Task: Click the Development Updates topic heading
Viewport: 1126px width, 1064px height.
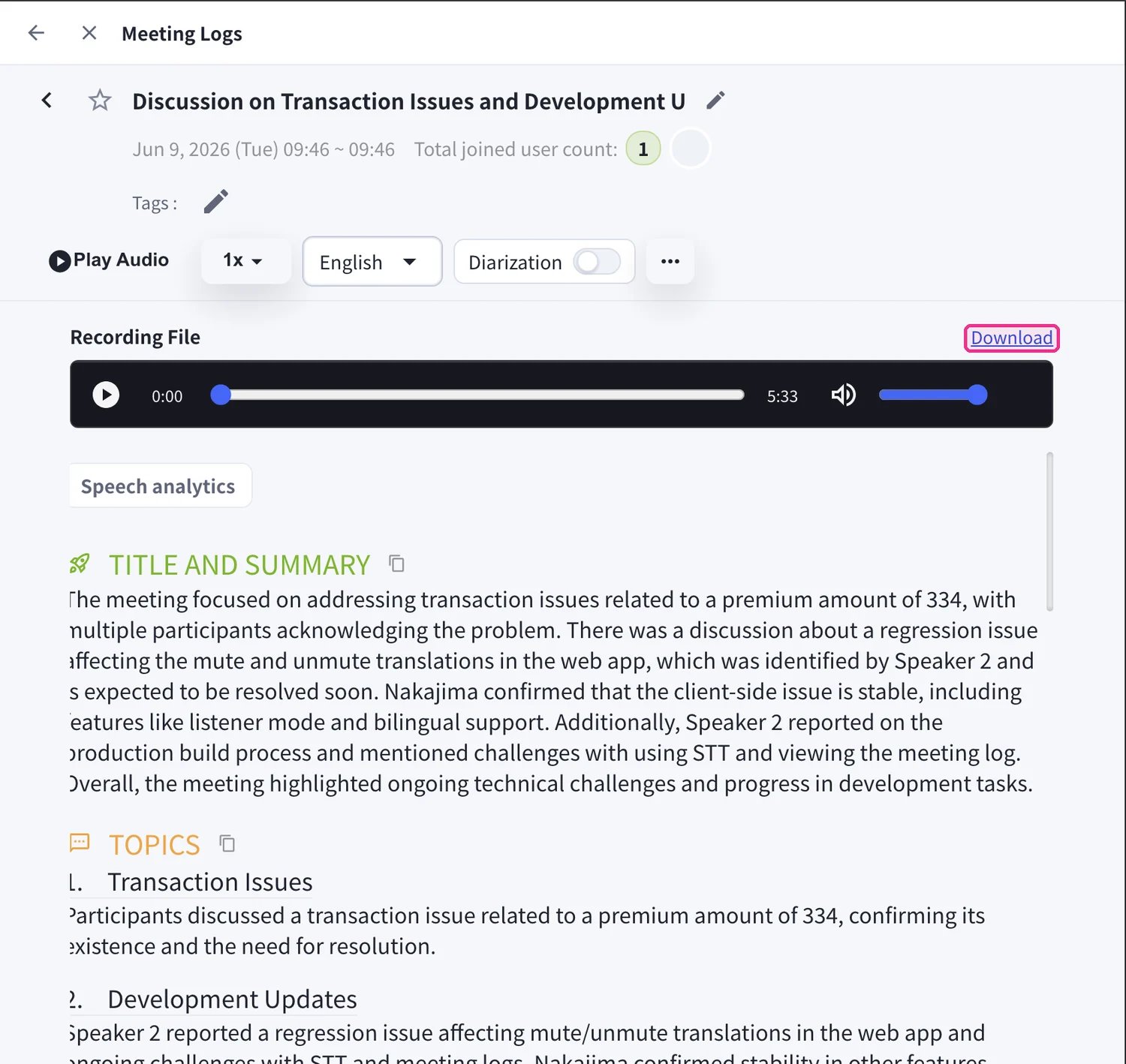Action: click(232, 999)
